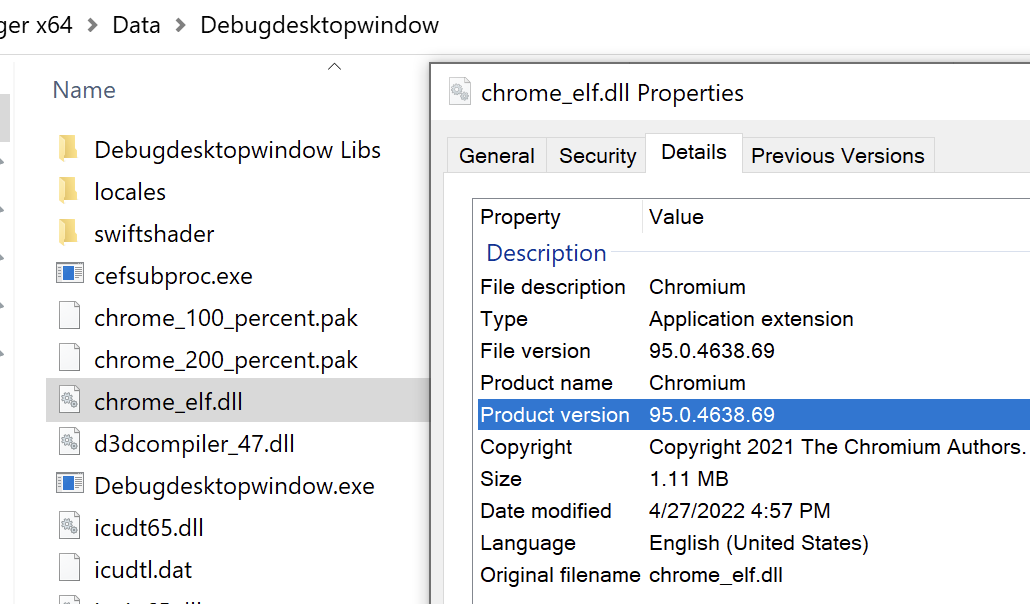Click the File version value 95.0.4638.69
This screenshot has width=1030, height=604.
click(711, 351)
